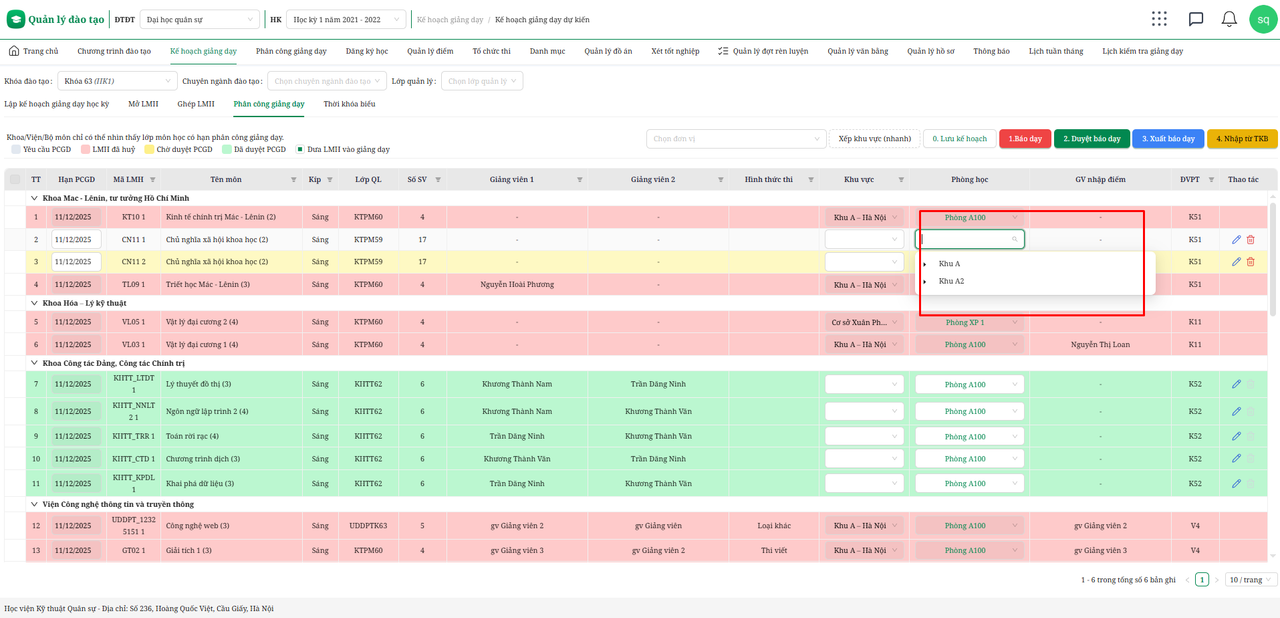Switch to Lập kế hoạch giảng dạy học kỳ tab

point(57,104)
